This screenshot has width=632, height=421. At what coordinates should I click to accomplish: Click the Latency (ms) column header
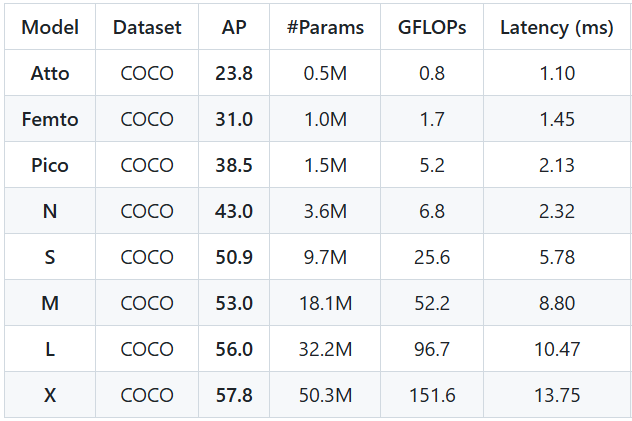tap(556, 27)
